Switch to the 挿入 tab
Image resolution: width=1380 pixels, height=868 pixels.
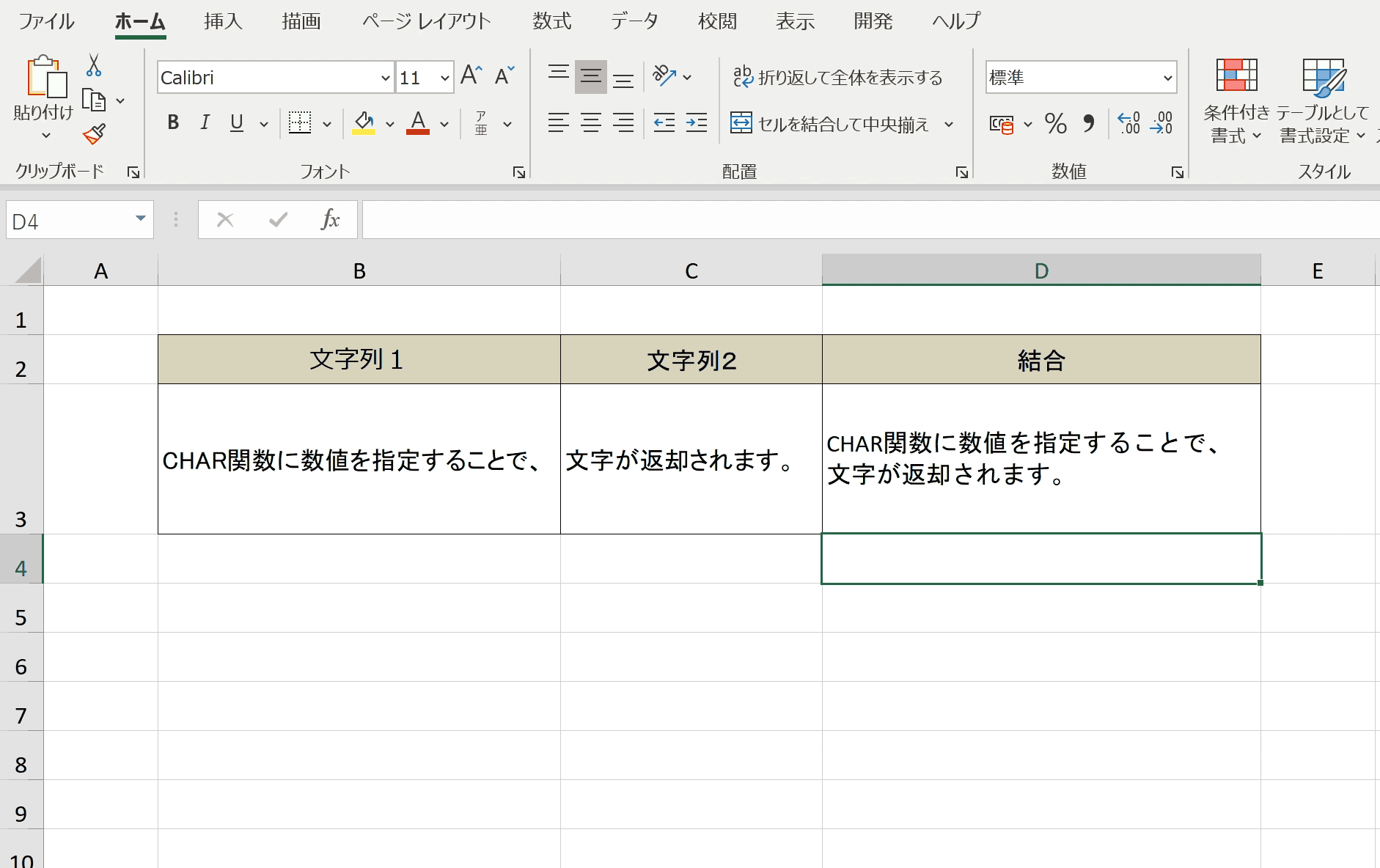point(223,21)
